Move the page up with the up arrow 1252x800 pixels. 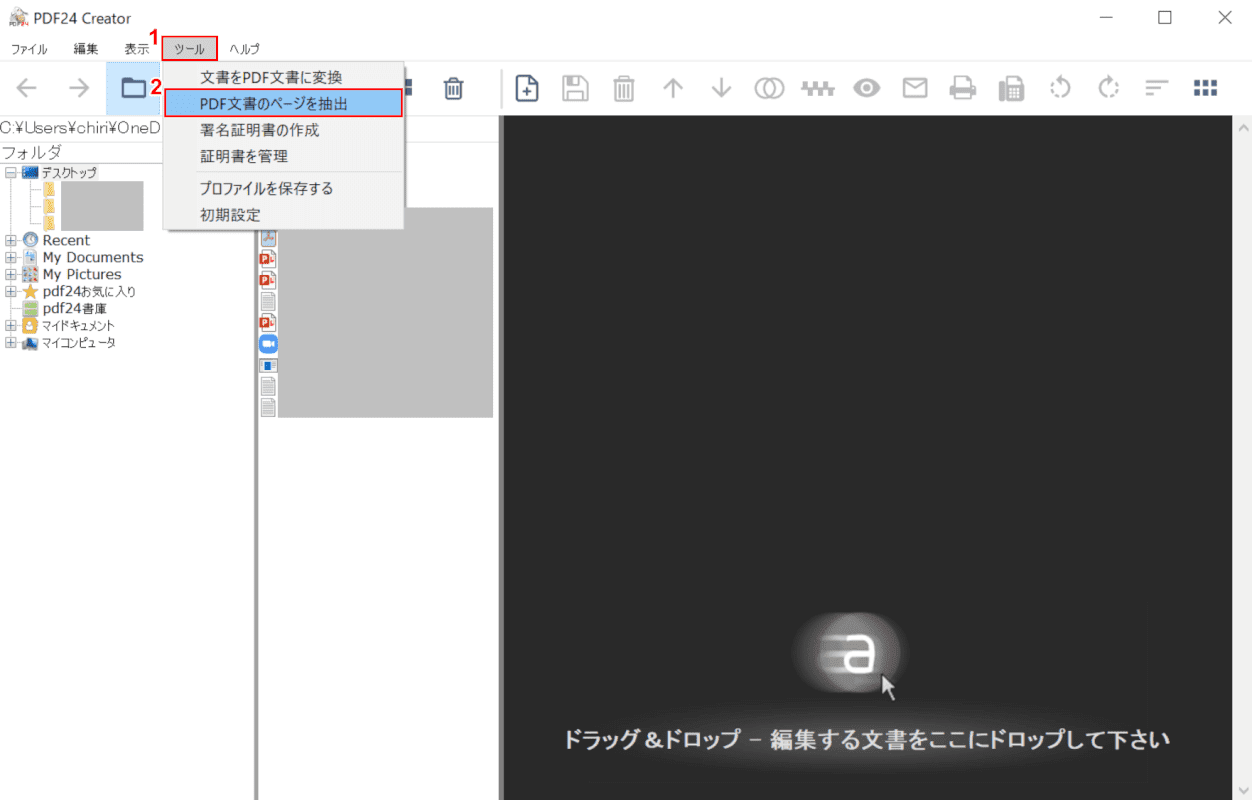point(673,88)
